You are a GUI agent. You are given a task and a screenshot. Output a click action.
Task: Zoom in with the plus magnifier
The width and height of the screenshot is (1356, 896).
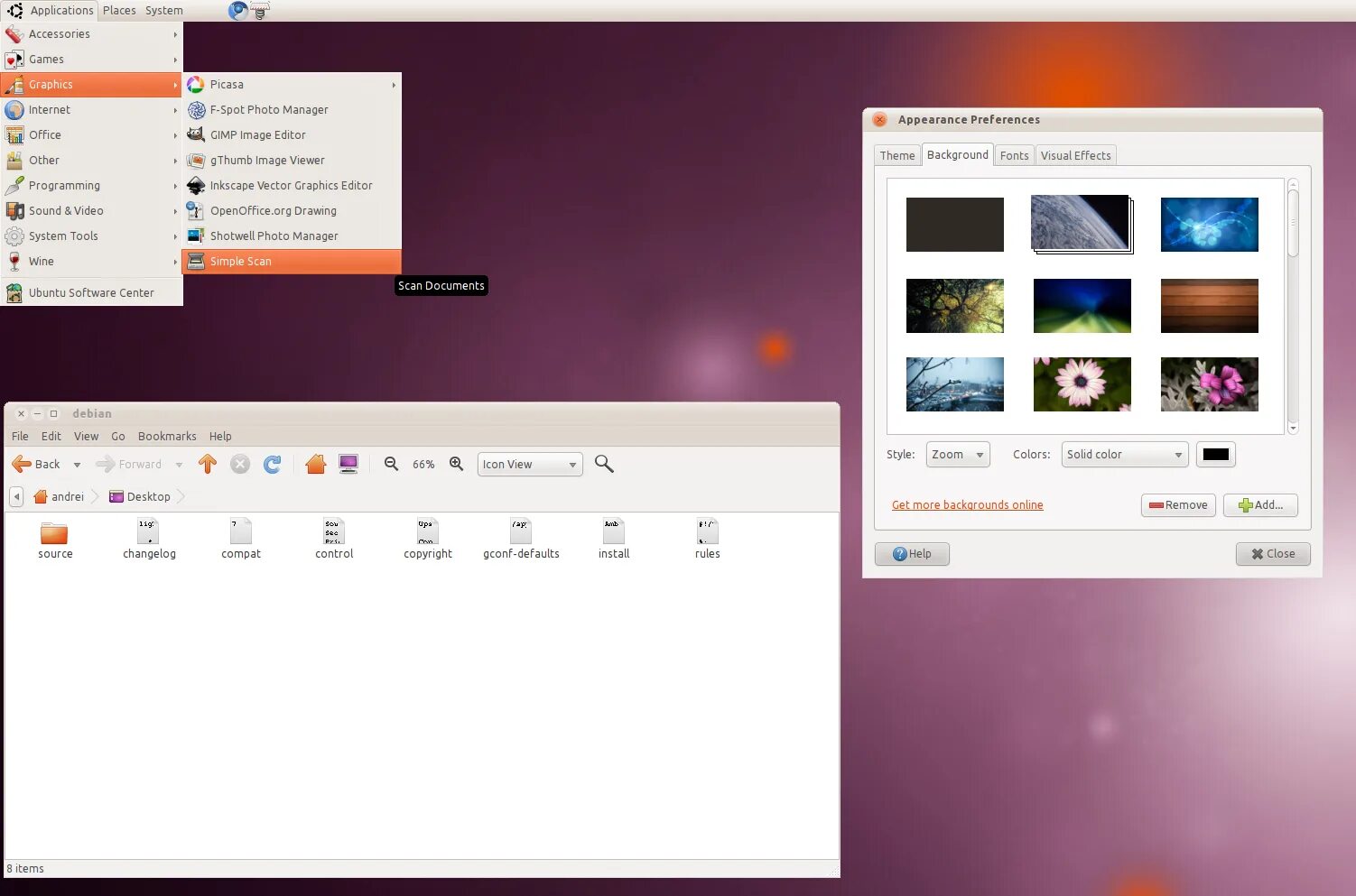[x=457, y=464]
